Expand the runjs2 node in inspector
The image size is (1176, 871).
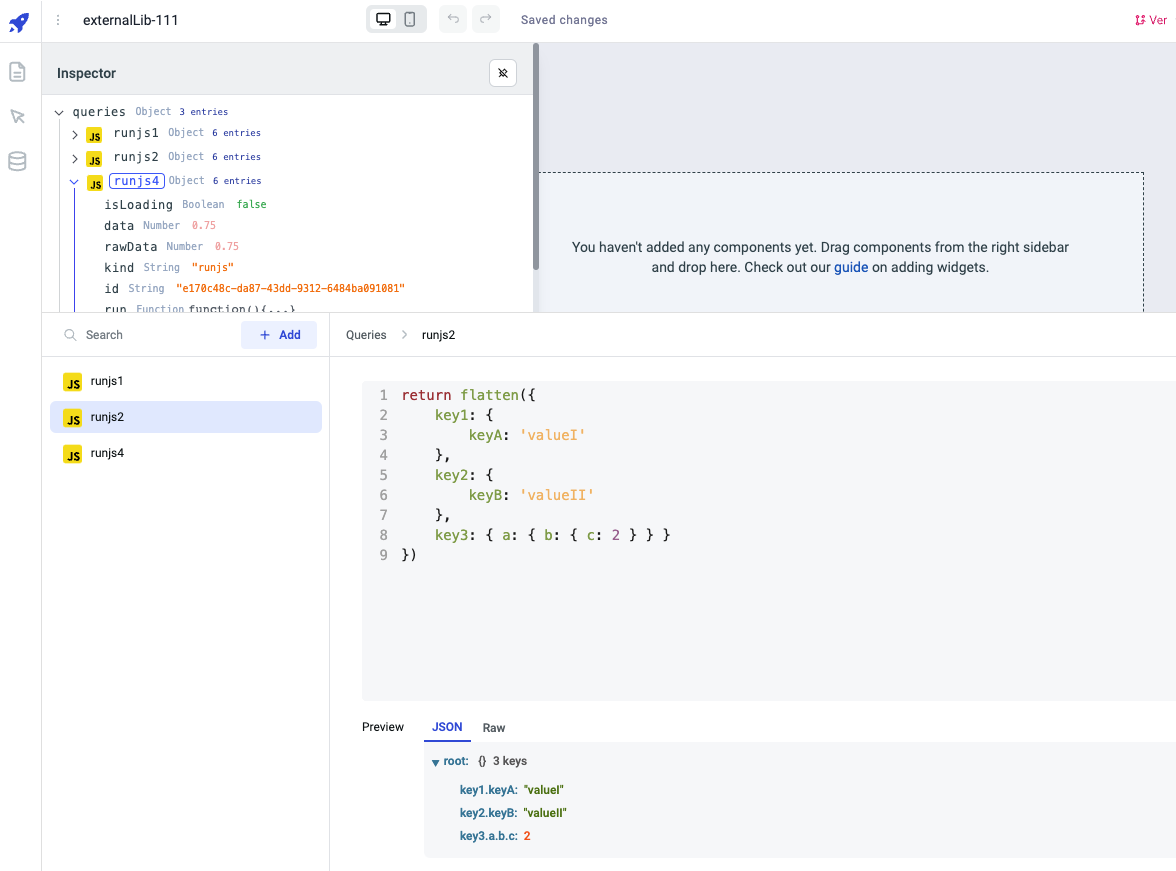click(x=75, y=158)
